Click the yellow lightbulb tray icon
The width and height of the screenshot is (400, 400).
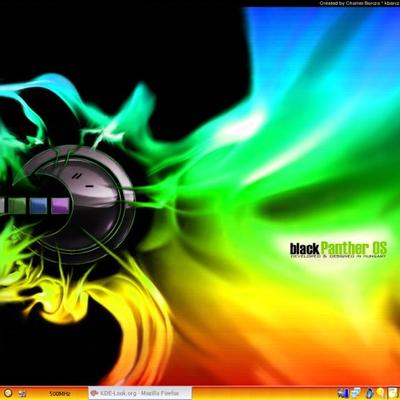[380, 393]
